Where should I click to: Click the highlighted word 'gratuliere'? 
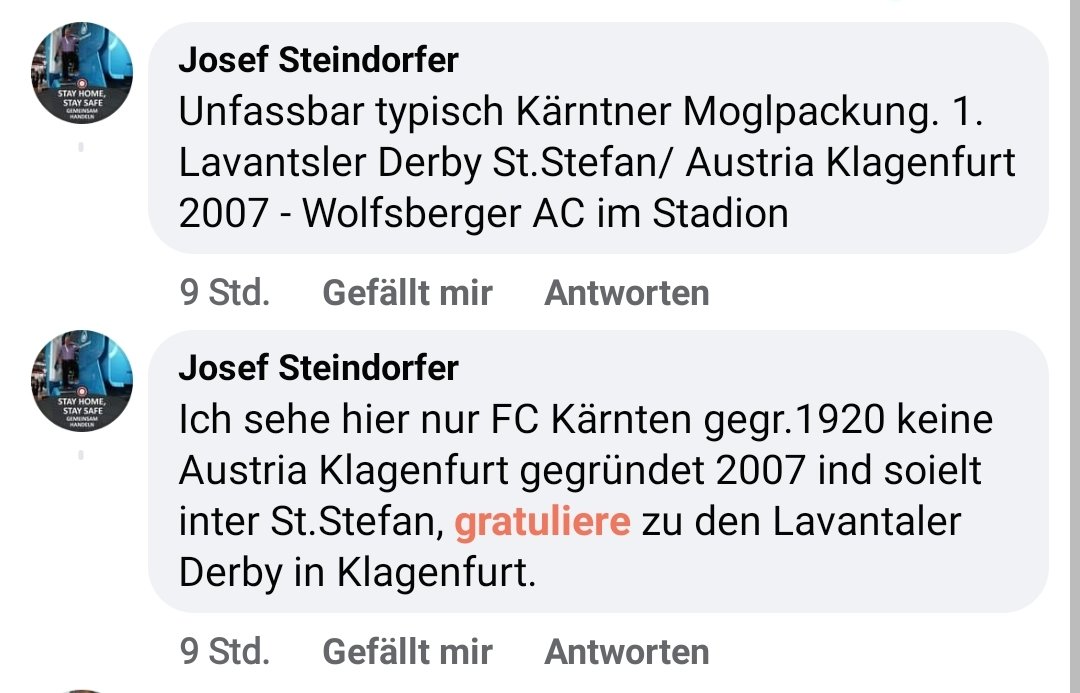542,522
